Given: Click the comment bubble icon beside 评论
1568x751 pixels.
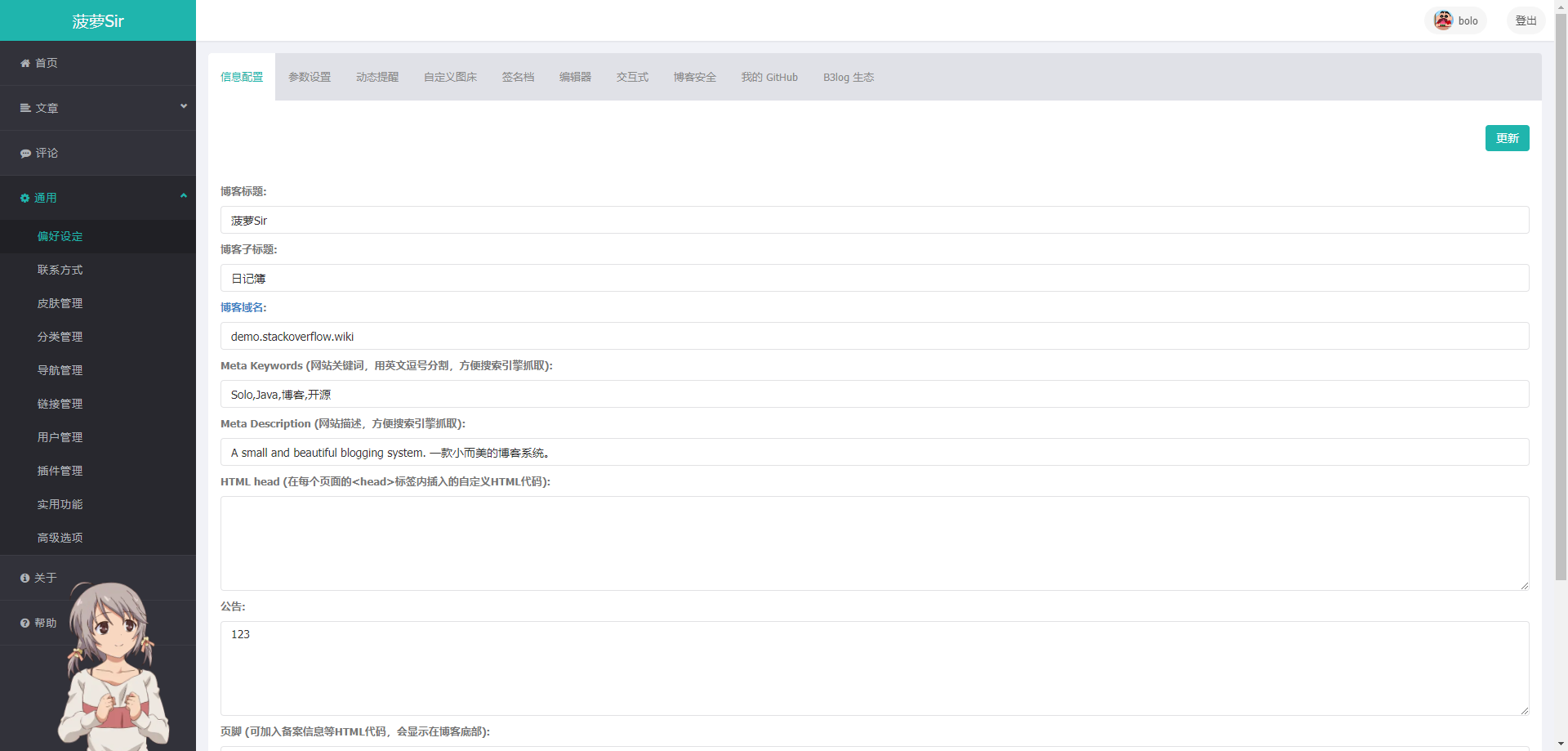Looking at the screenshot, I should 25,154.
